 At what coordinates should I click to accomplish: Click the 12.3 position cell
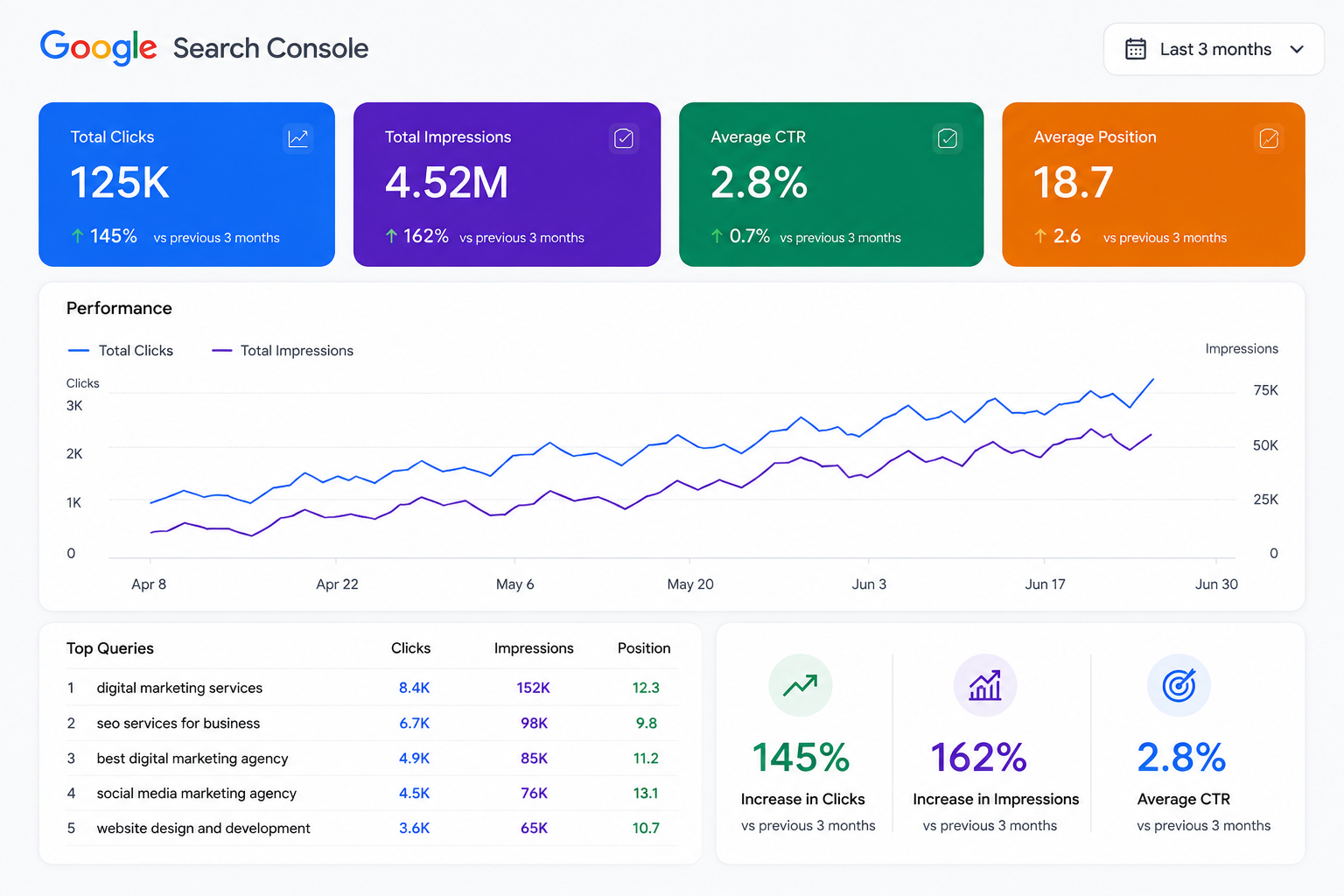[646, 688]
